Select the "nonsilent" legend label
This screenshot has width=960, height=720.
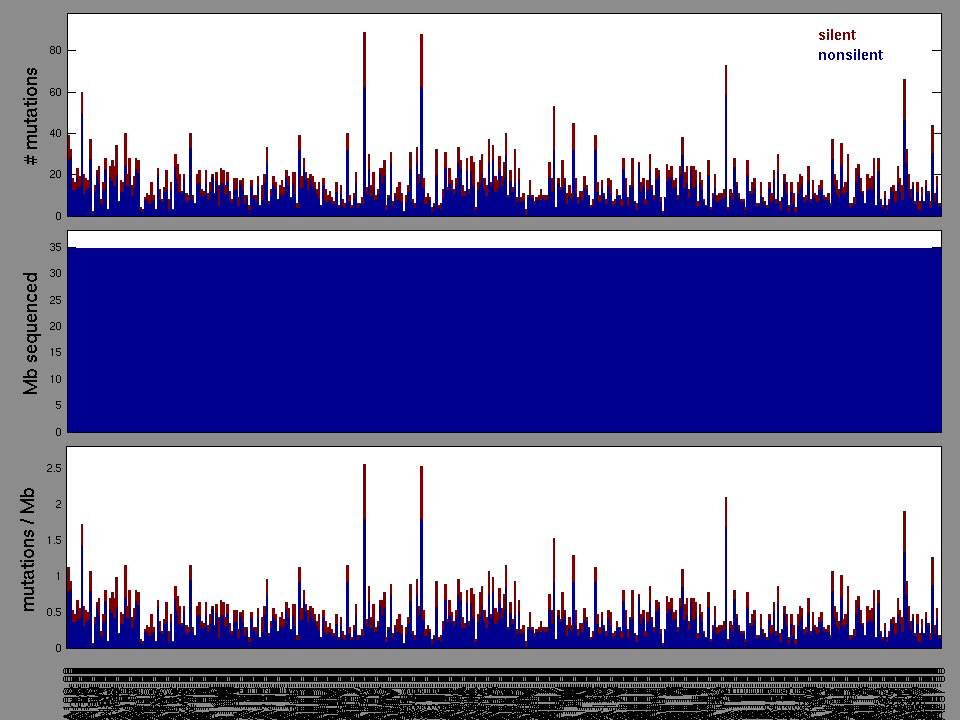click(850, 55)
